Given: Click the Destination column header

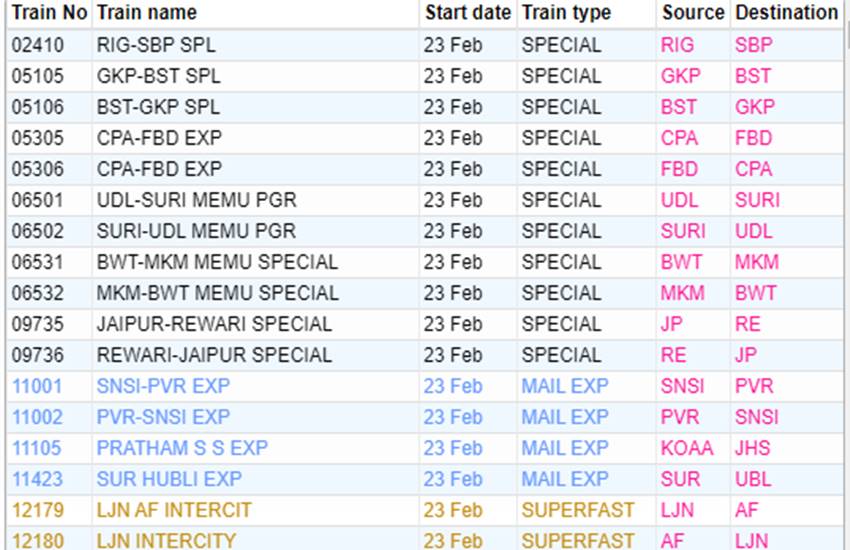Looking at the screenshot, I should pyautogui.click(x=786, y=12).
